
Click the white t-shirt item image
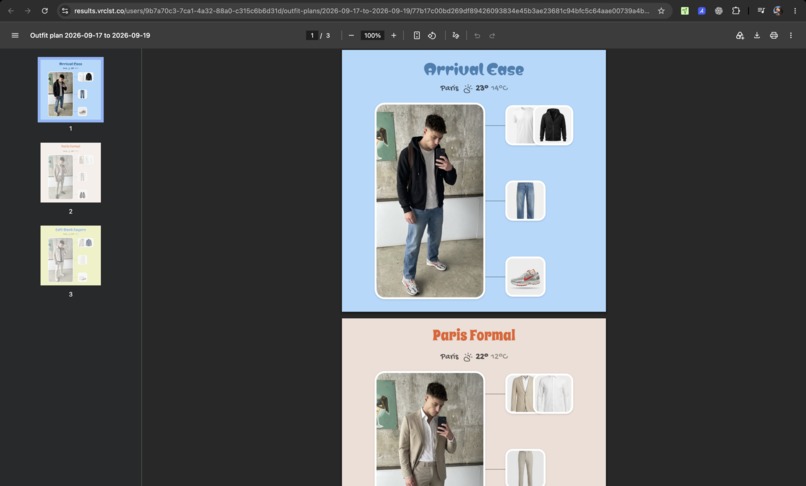coord(520,125)
